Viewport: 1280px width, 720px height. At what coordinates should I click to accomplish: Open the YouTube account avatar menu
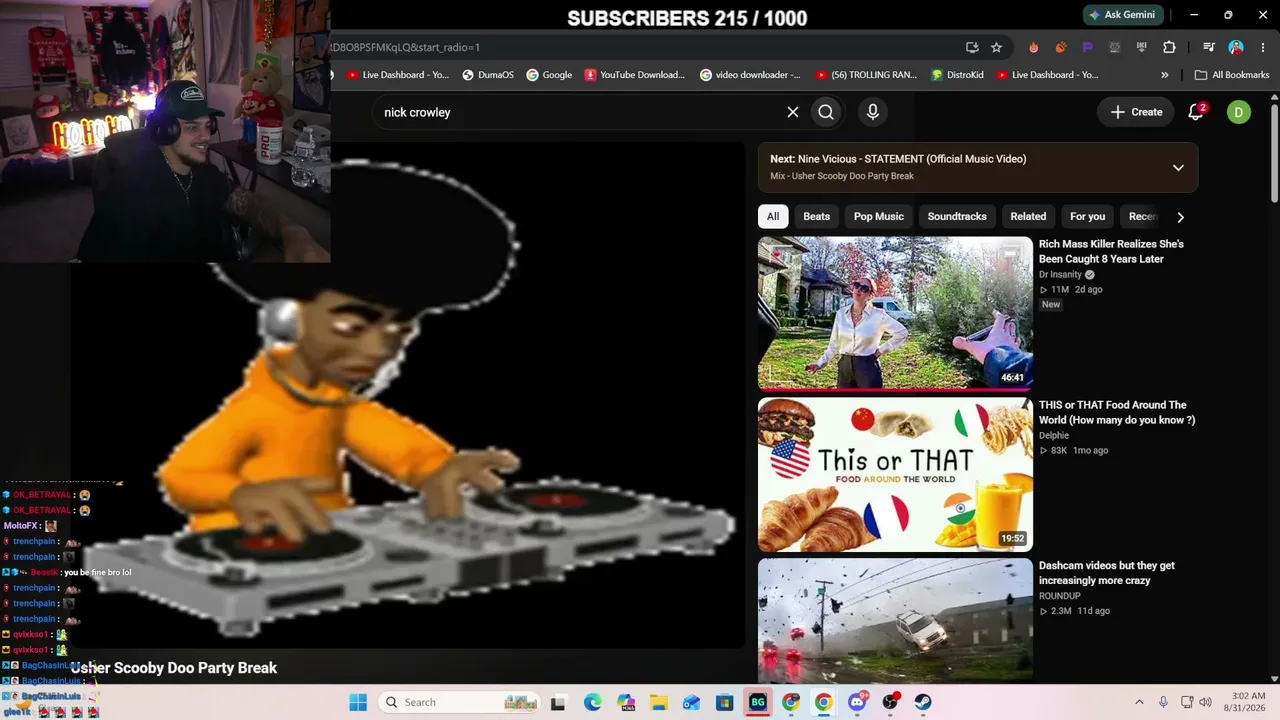coord(1238,112)
